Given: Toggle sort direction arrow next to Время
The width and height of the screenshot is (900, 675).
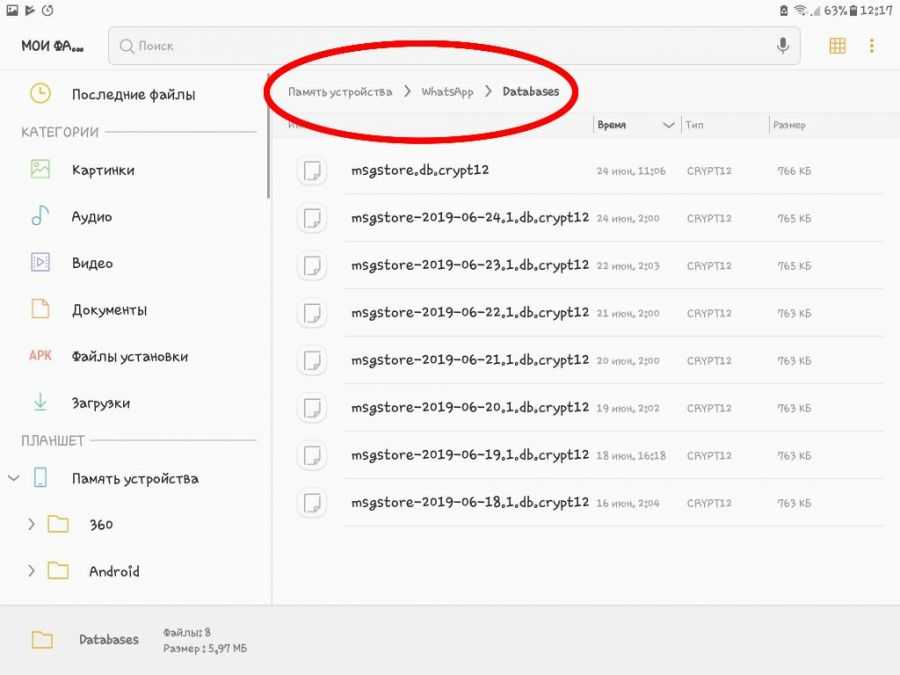Looking at the screenshot, I should tap(668, 125).
